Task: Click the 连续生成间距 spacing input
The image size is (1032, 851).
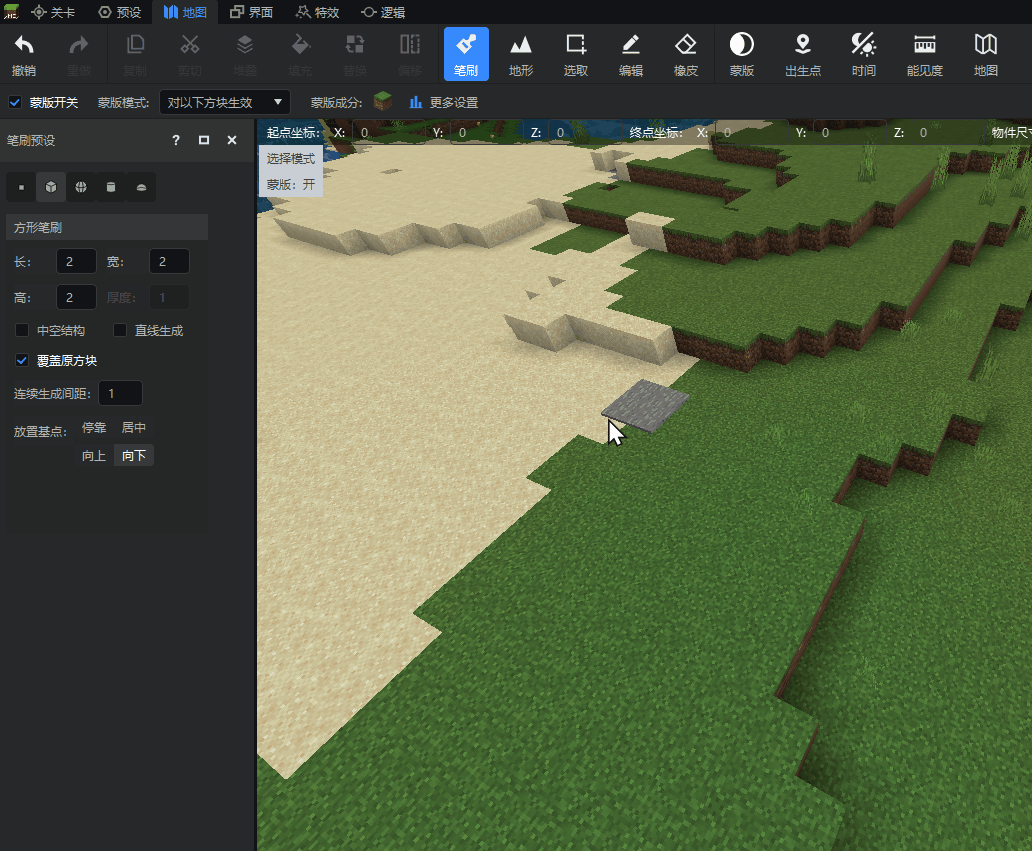Action: coord(120,394)
